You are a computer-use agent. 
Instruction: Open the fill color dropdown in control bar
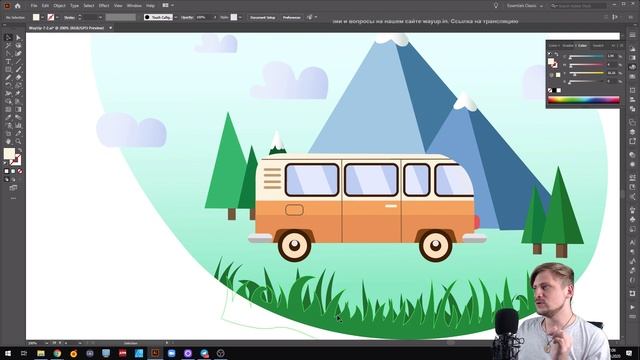tap(42, 17)
